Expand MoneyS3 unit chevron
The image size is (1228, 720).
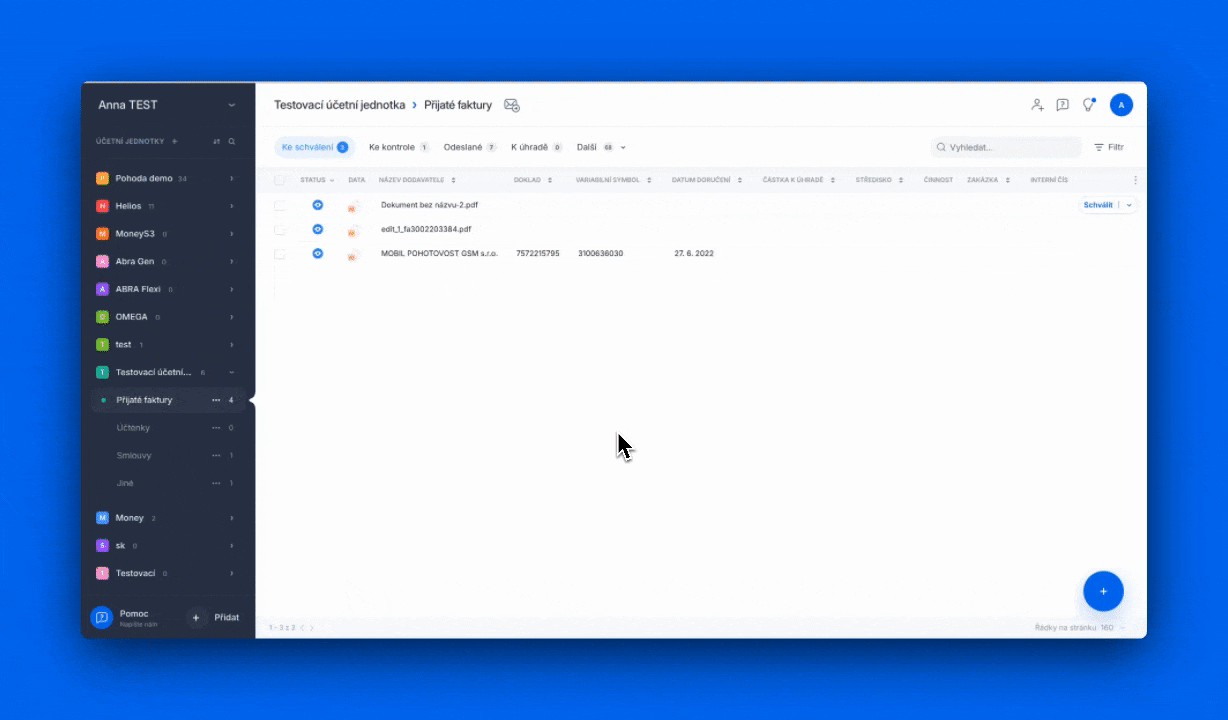[x=232, y=234]
